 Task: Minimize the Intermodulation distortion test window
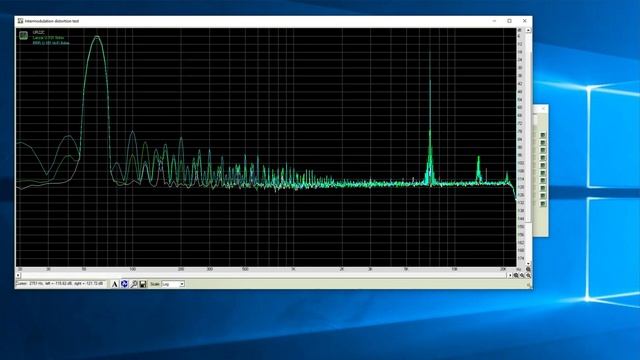coord(494,21)
